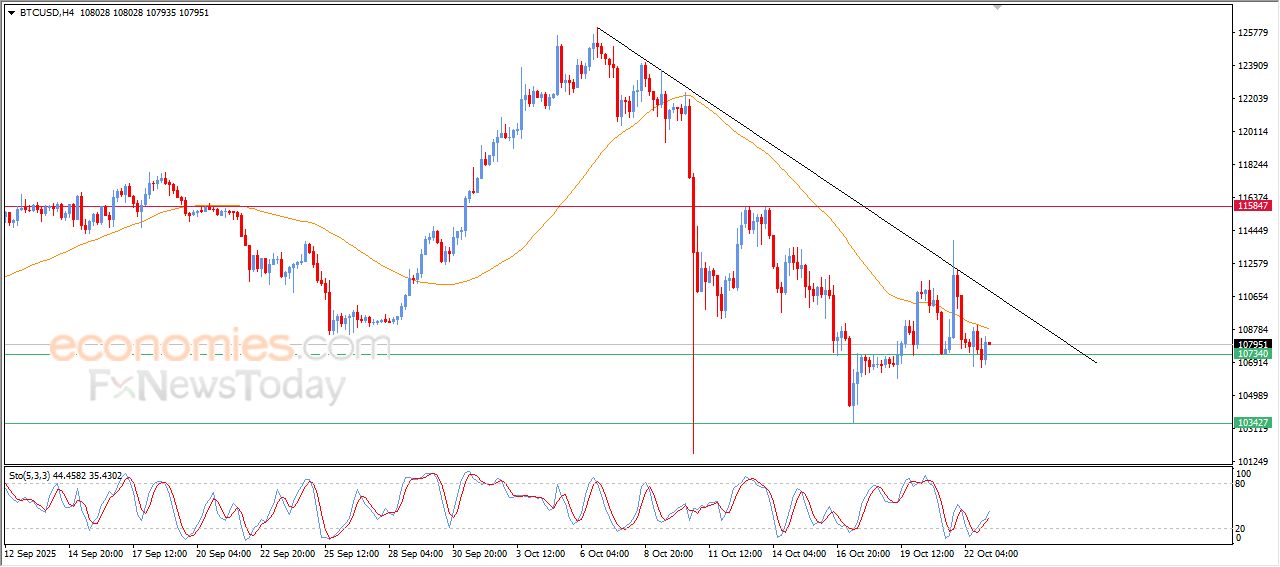The height and width of the screenshot is (567, 1280).
Task: Click the gray chart shift marker at top
Action: click(996, 8)
